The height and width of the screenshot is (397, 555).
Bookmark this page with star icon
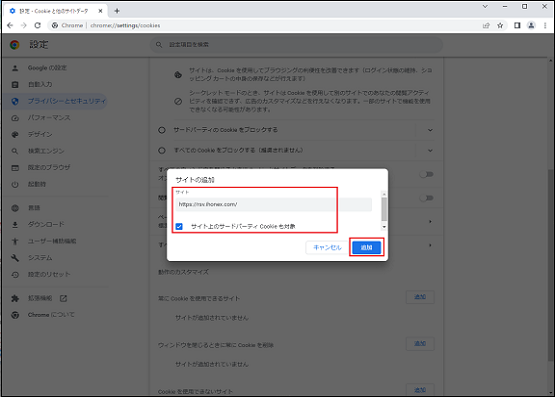[x=500, y=25]
